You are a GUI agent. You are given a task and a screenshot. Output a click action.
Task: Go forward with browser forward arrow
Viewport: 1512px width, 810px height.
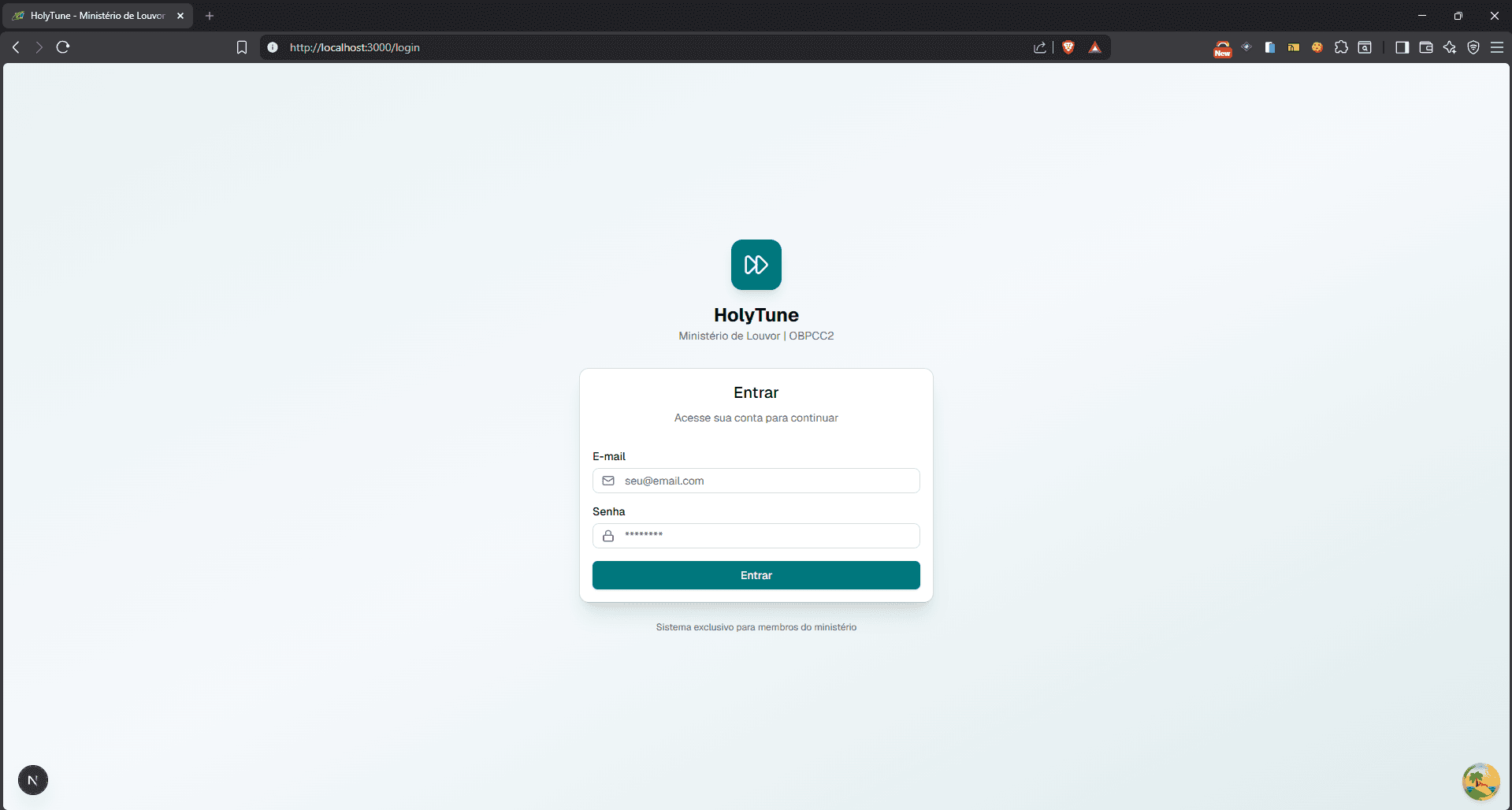(x=39, y=47)
